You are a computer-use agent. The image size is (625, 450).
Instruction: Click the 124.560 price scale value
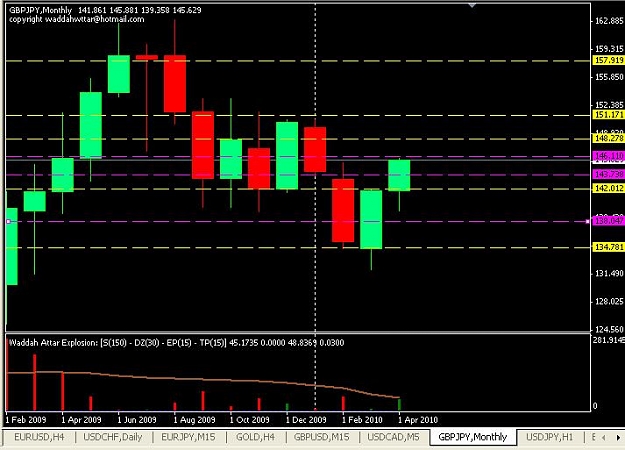(609, 330)
